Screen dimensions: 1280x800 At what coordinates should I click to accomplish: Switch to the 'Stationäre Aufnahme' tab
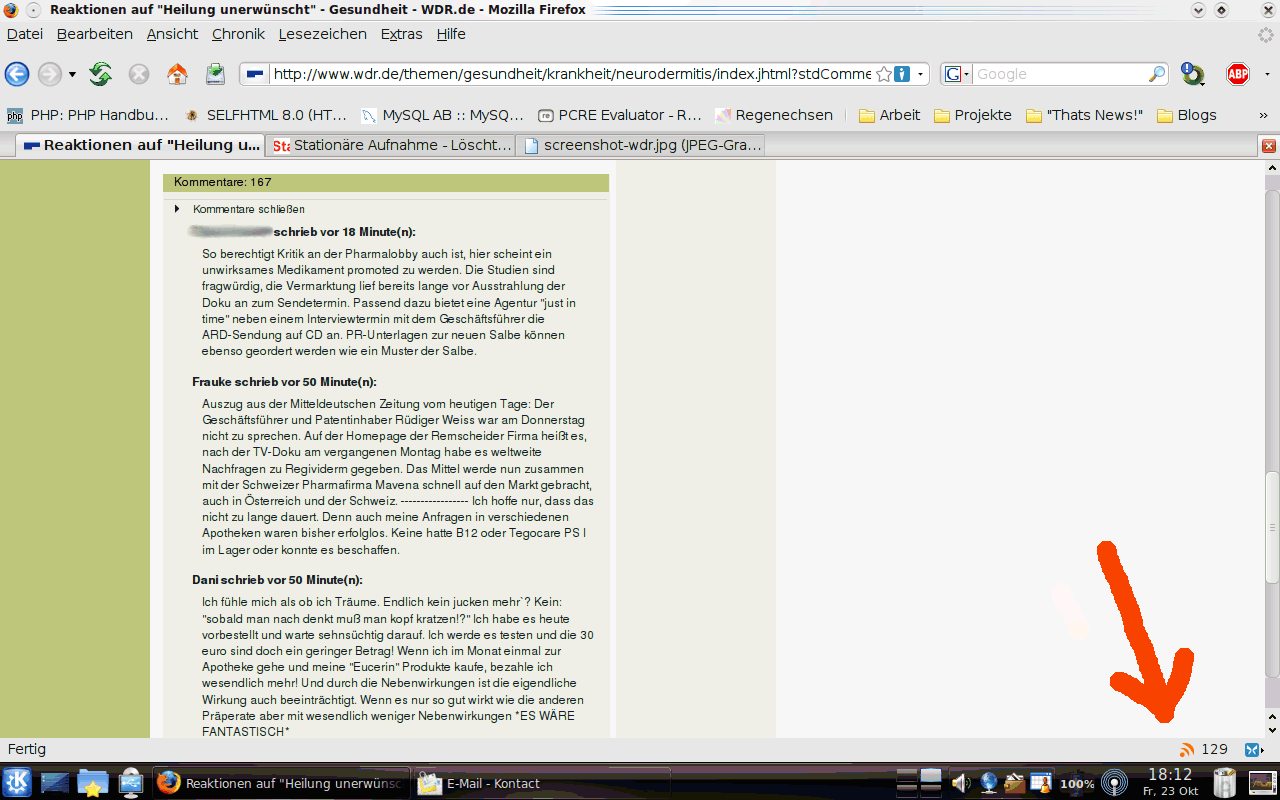tap(391, 145)
